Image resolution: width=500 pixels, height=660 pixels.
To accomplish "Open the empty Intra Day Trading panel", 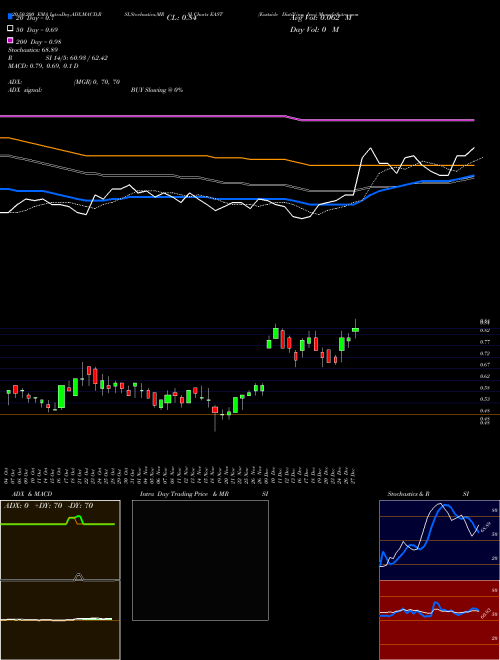I will point(200,560).
